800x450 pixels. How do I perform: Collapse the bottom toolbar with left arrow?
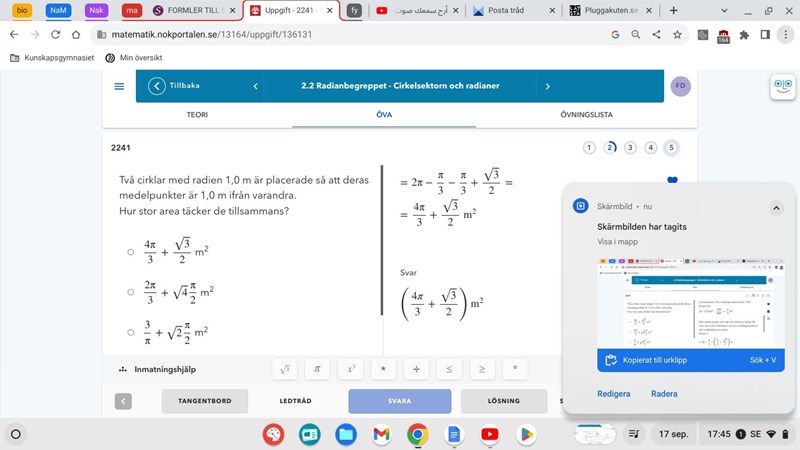tap(123, 401)
